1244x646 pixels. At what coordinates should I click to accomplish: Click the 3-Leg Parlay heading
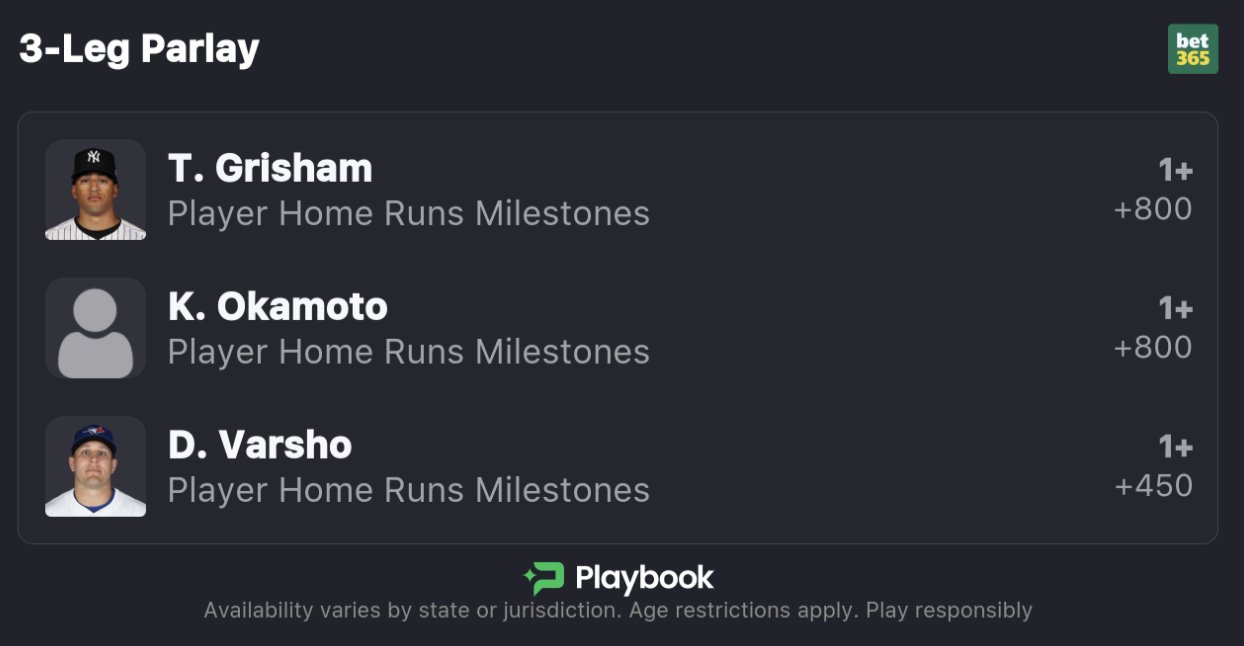click(139, 49)
